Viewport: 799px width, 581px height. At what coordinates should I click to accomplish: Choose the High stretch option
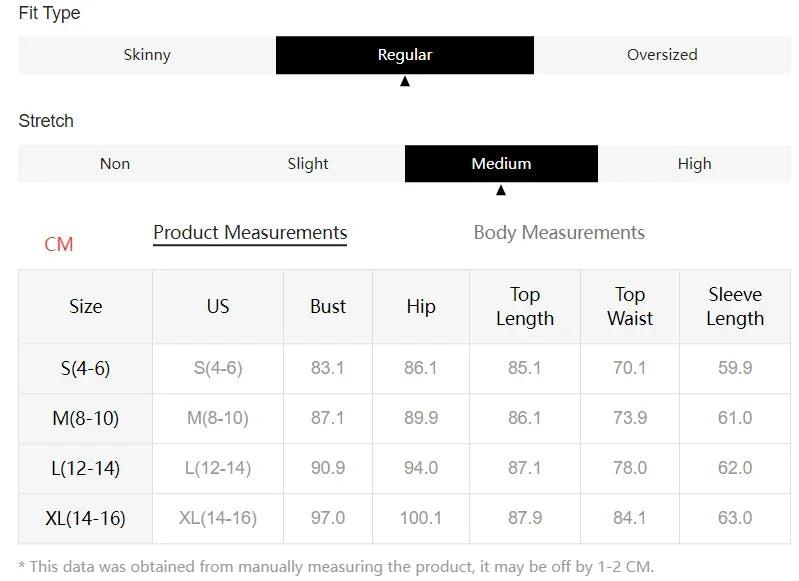point(694,164)
